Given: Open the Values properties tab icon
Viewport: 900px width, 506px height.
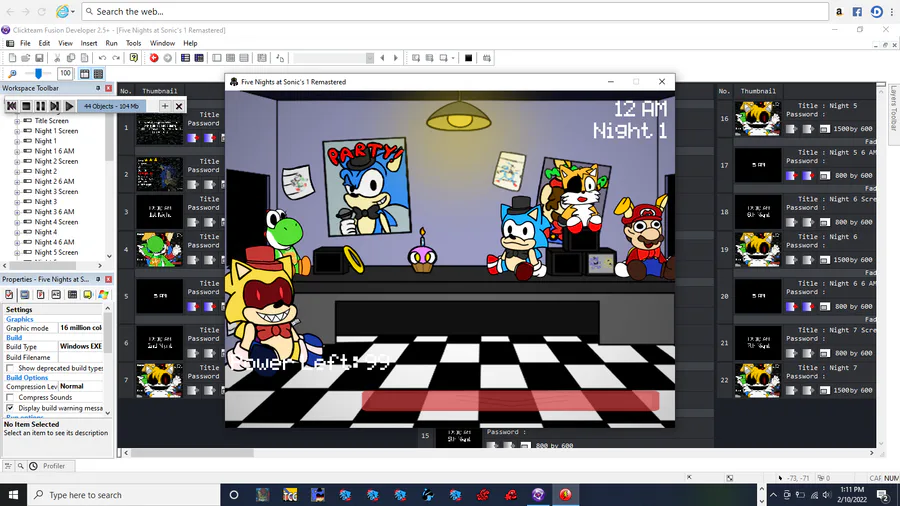Looking at the screenshot, I should tap(56, 294).
